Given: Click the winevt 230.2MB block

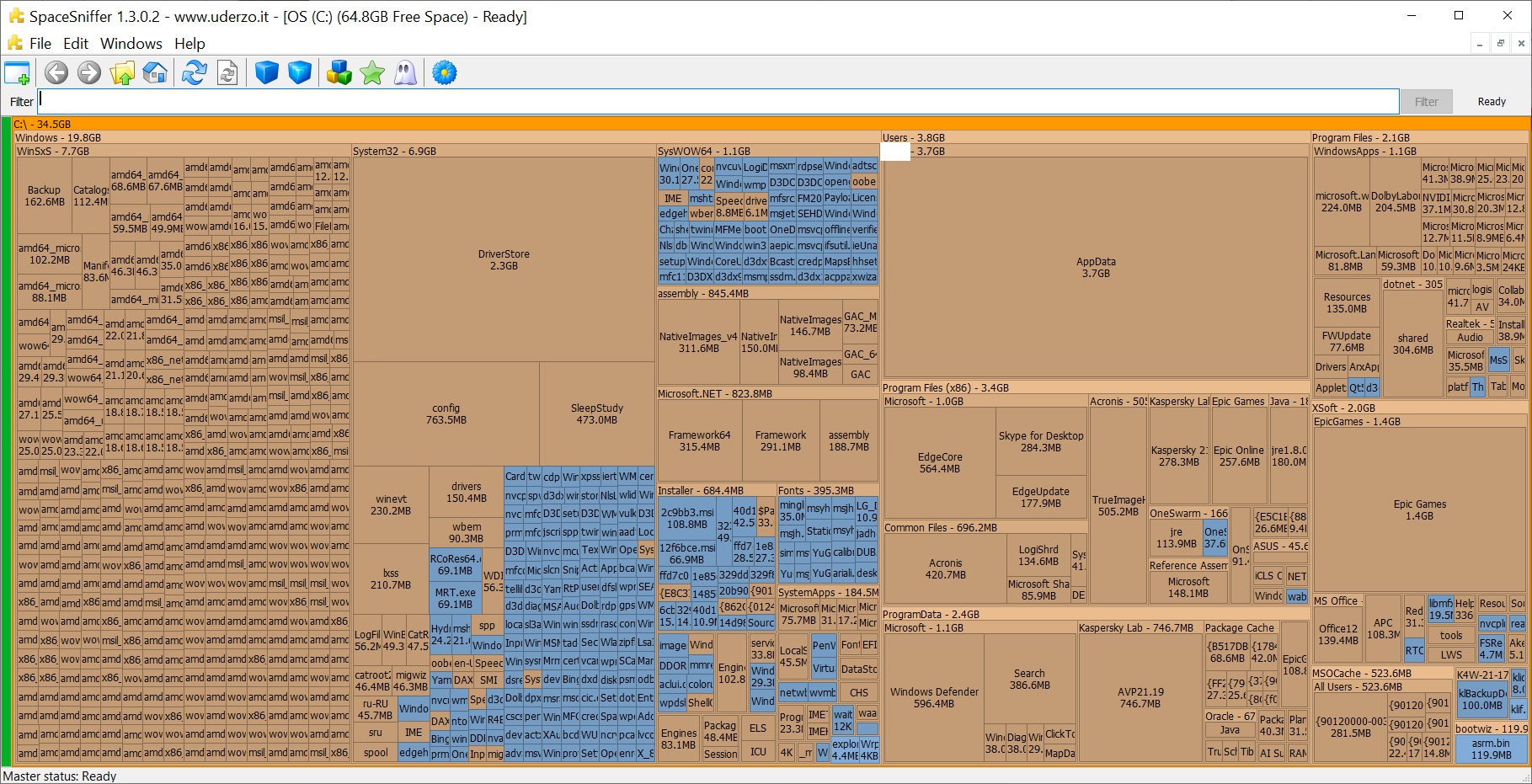Looking at the screenshot, I should click(391, 505).
